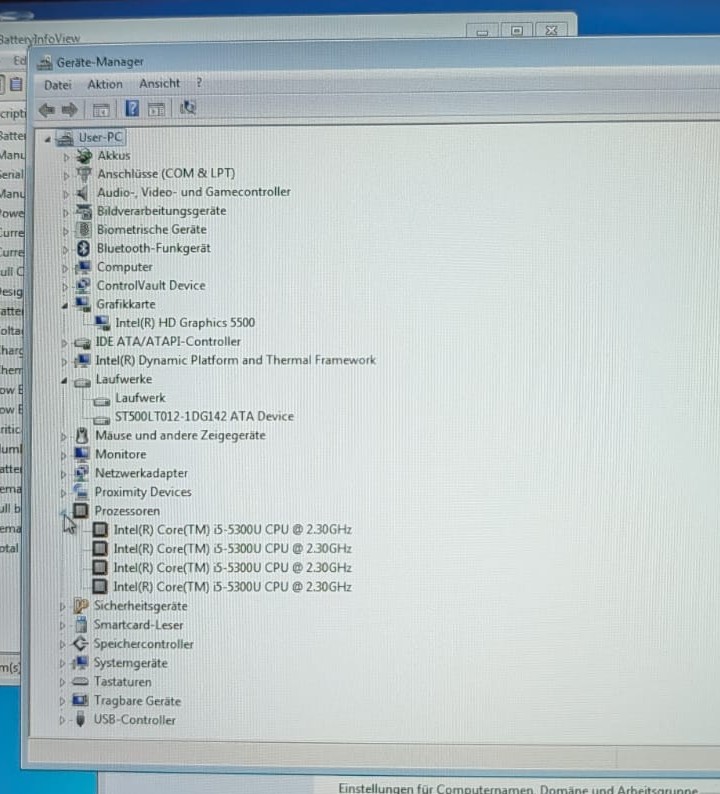Expand the Intel(R) Dynamic Platform and Thermal Framework category
The width and height of the screenshot is (720, 794).
pos(64,362)
